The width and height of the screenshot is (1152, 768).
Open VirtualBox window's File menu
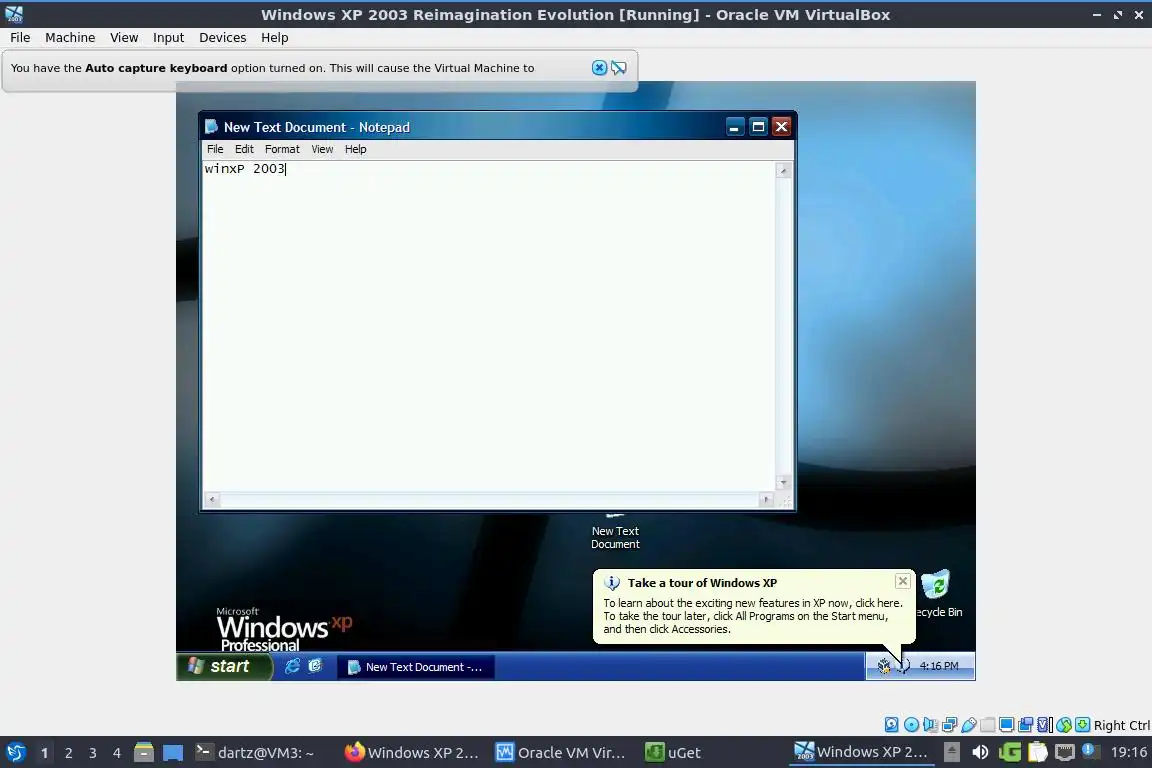click(20, 37)
